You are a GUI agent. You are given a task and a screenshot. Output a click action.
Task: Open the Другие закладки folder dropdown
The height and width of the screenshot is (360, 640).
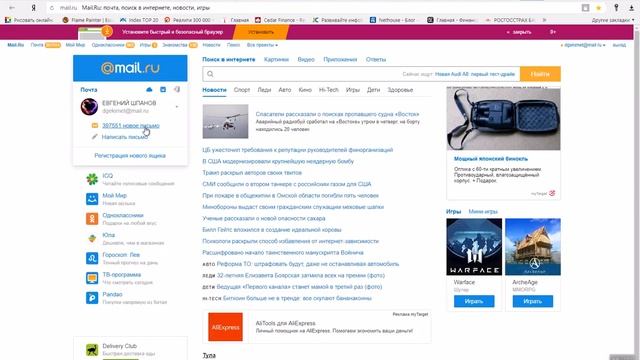tap(613, 20)
